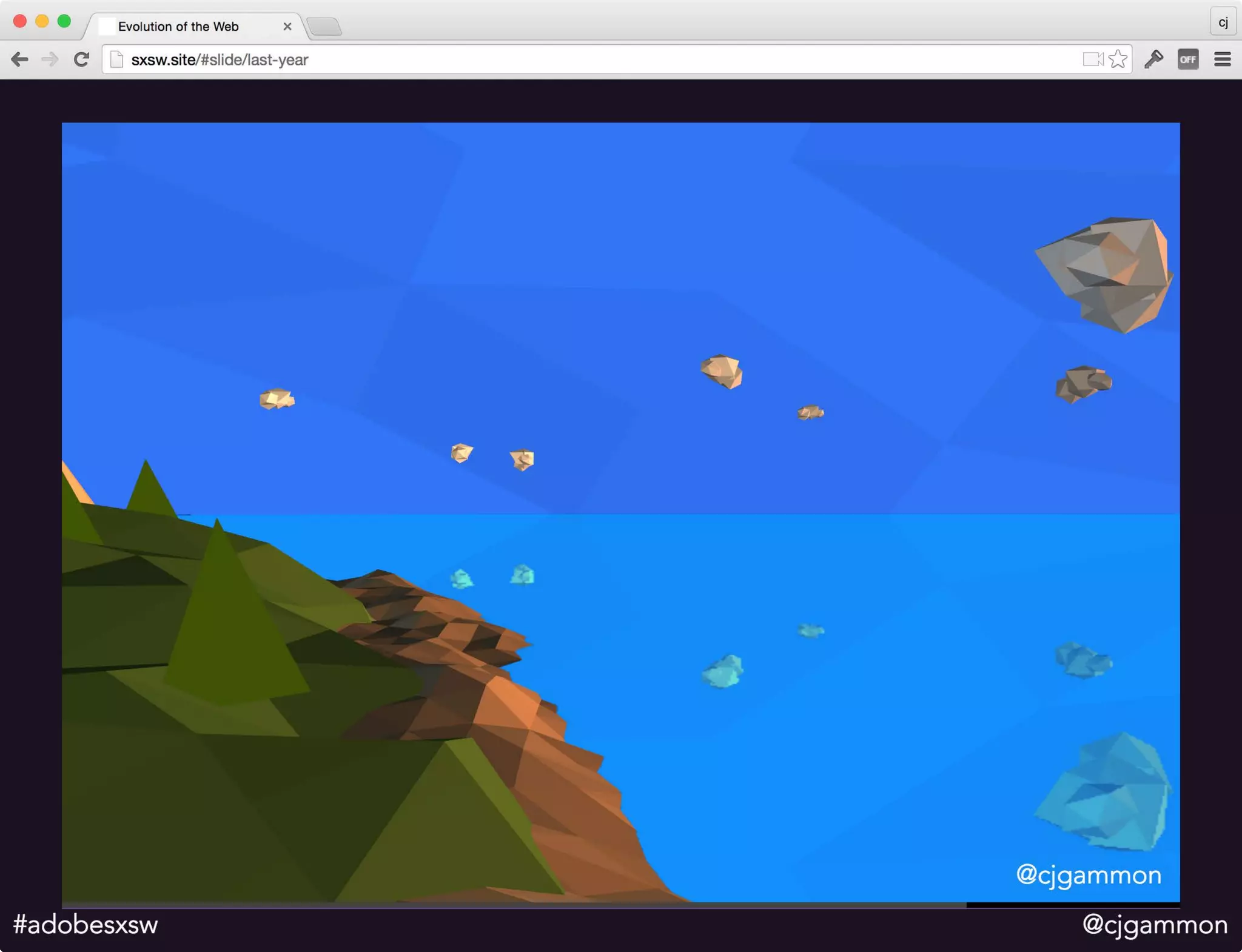Click the @cjgammon handle in the footer

pos(1155,925)
